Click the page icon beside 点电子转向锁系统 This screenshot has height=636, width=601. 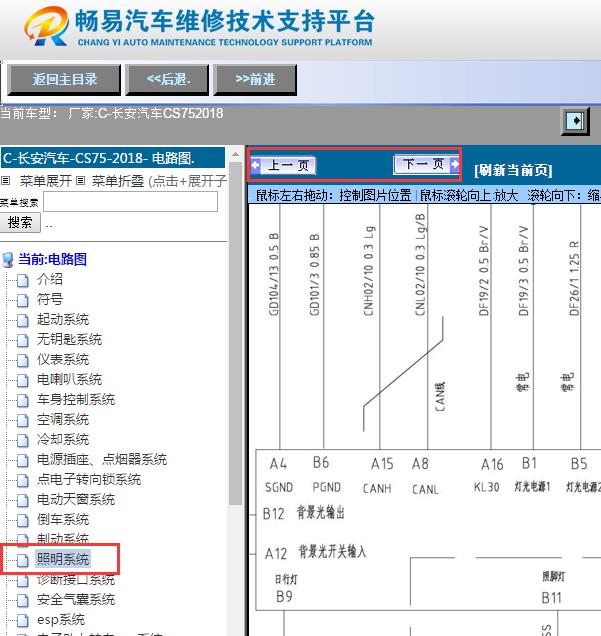23,480
